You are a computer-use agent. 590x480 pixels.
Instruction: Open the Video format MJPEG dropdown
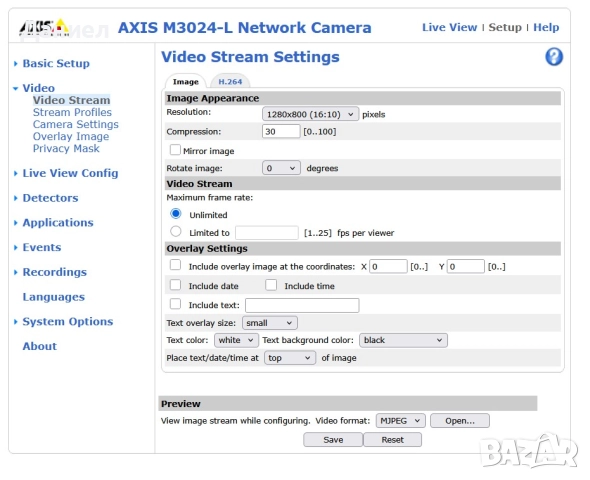pos(400,421)
